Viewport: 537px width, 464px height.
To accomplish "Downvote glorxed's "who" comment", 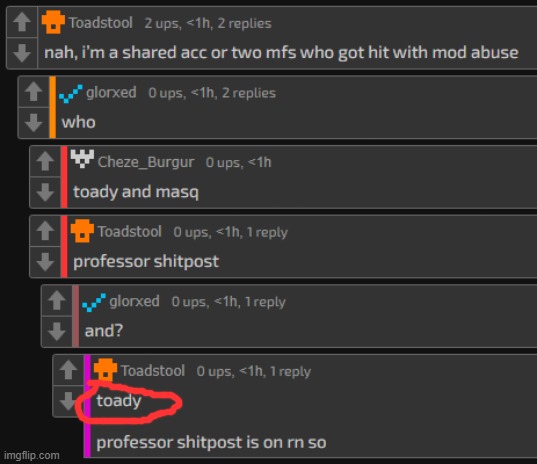I will [34, 123].
